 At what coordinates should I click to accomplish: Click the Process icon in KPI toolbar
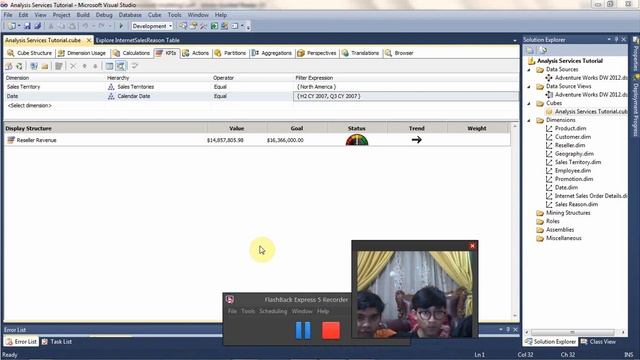point(9,66)
